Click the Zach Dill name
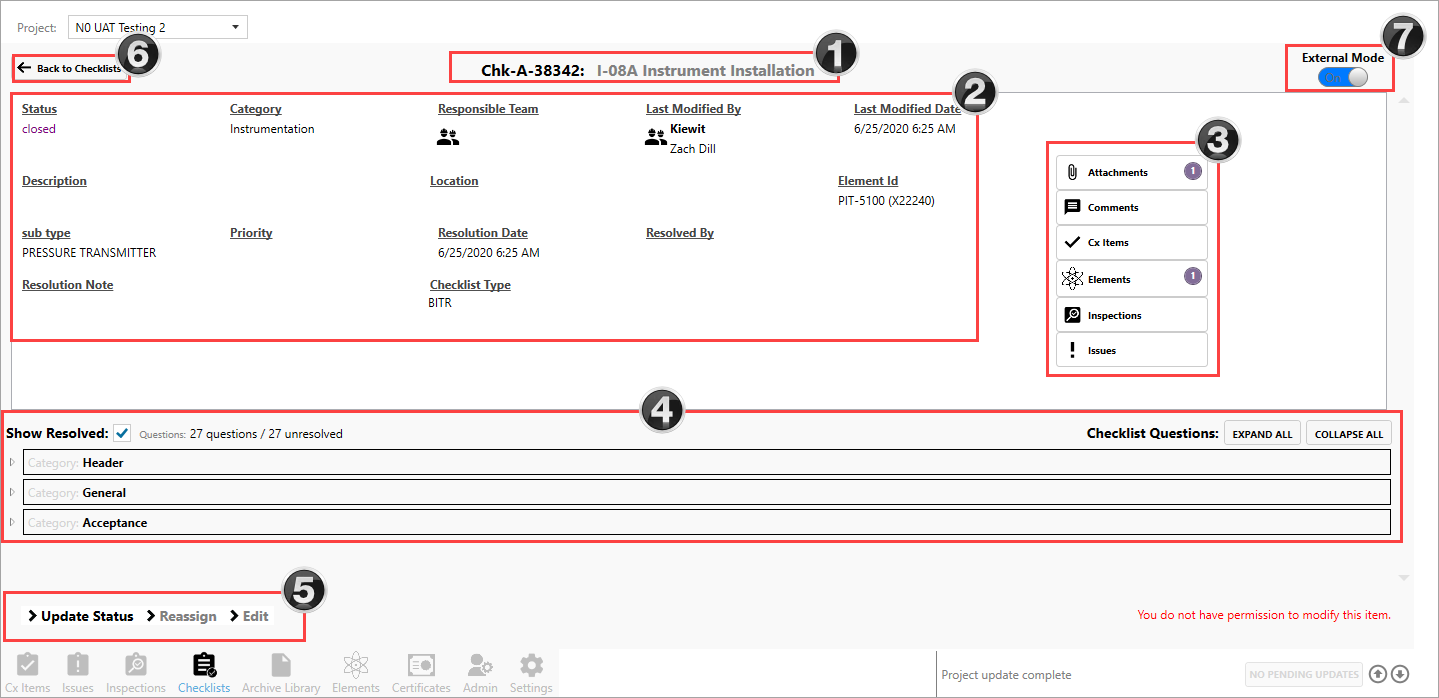Image resolution: width=1439 pixels, height=698 pixels. click(693, 149)
